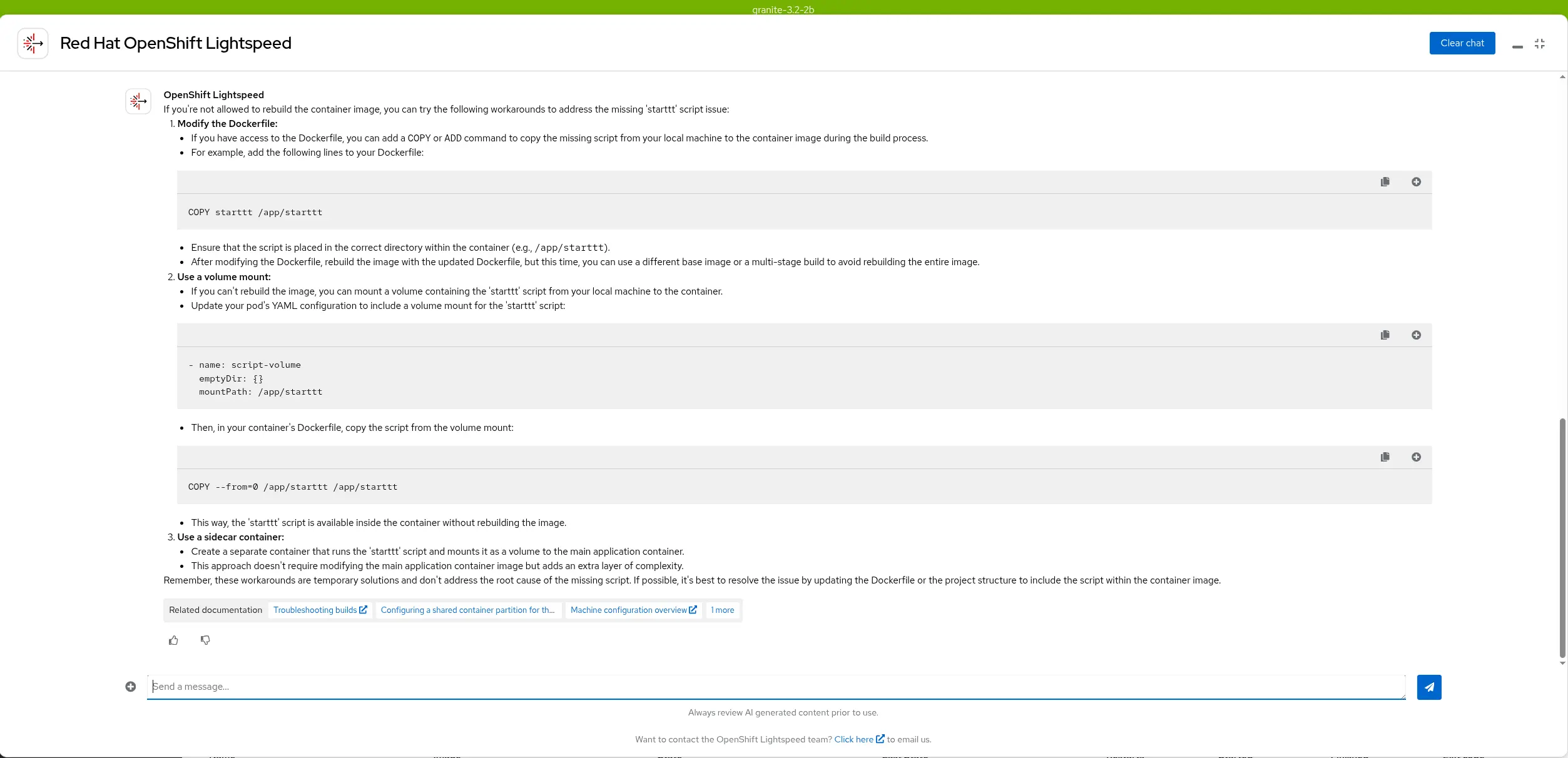The image size is (1568, 758).
Task: Copy the script-volume YAML code block
Action: point(1385,335)
